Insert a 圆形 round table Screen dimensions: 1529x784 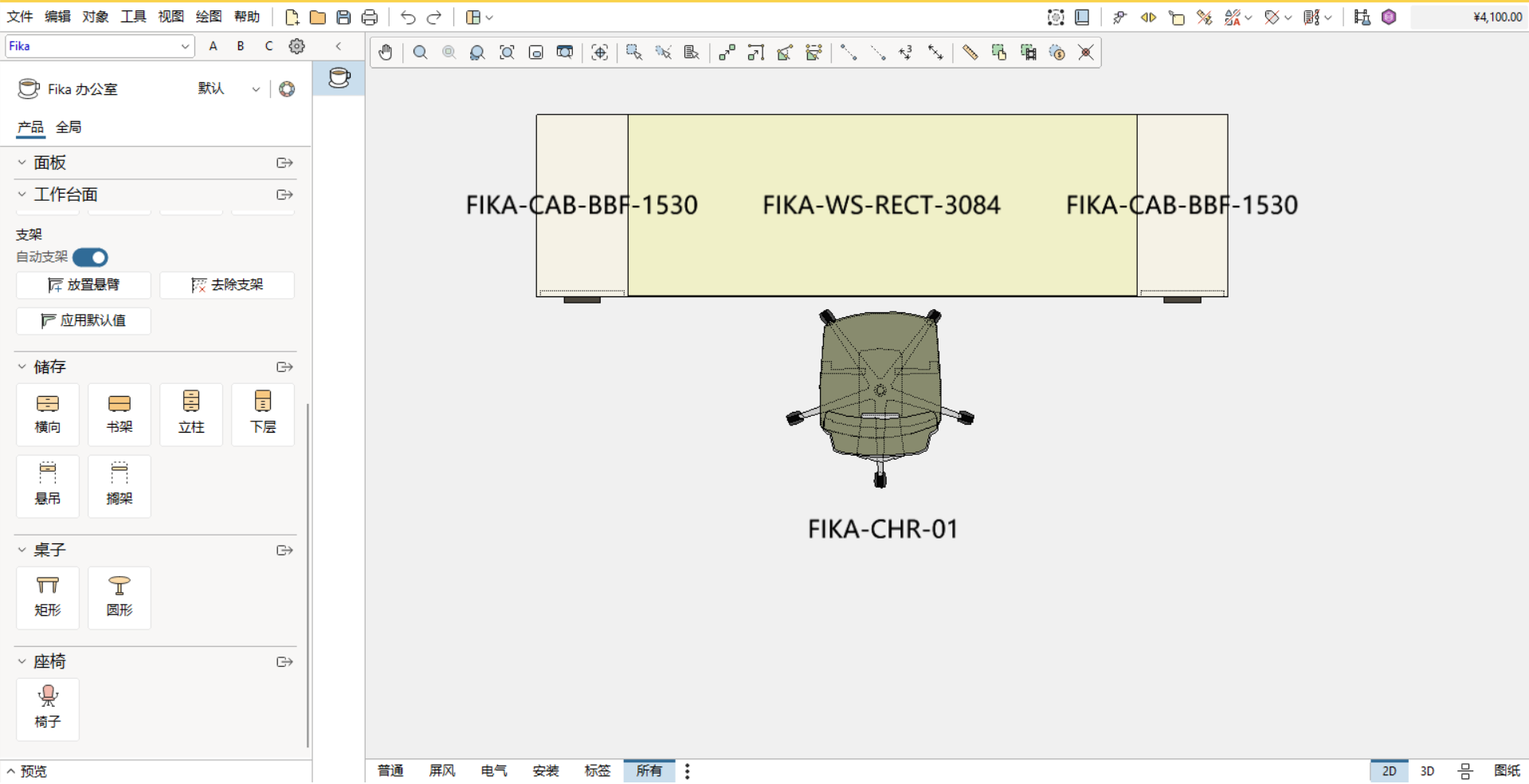coord(120,598)
